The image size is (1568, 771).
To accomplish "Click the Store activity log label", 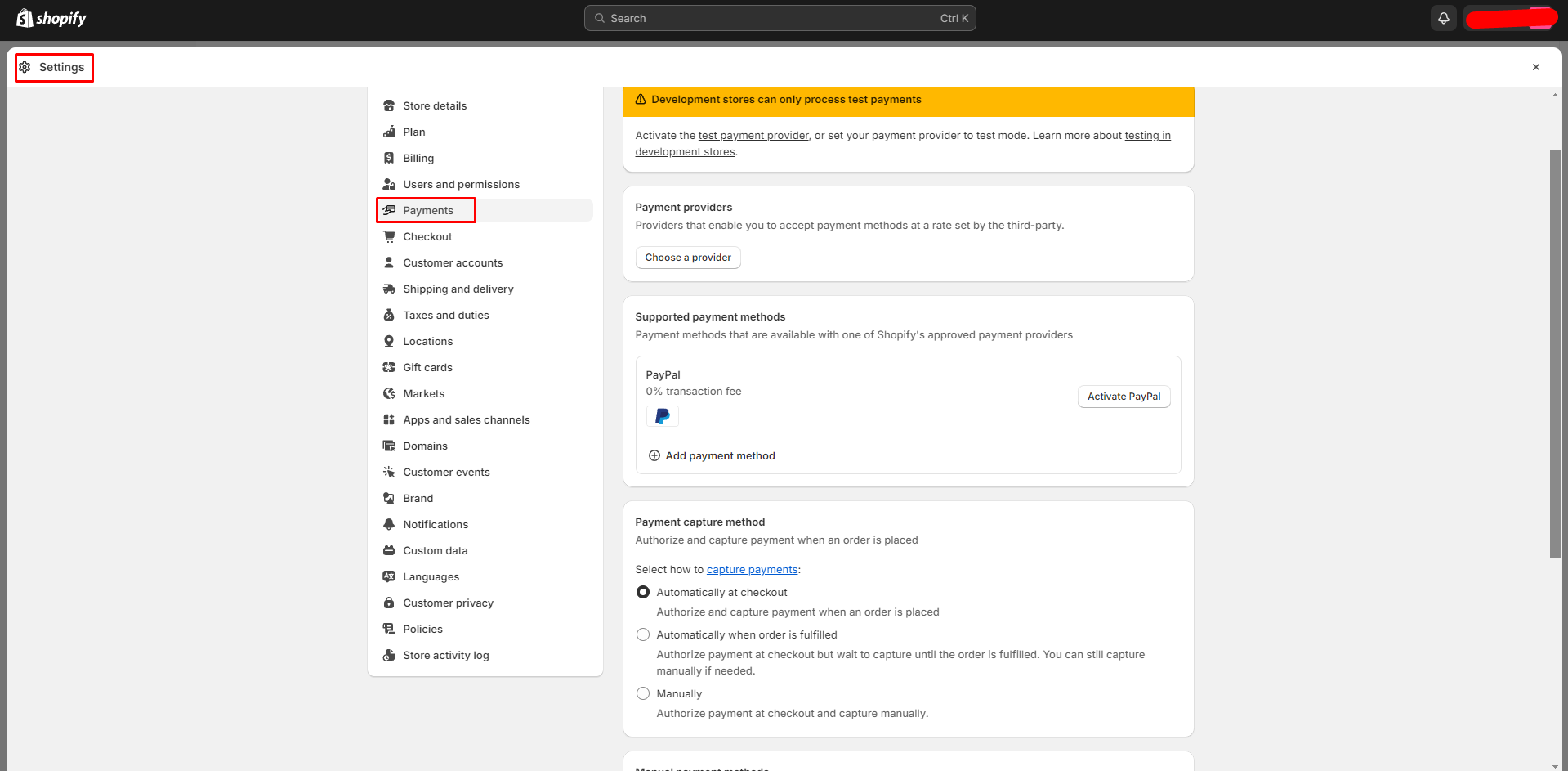I will pyautogui.click(x=446, y=655).
